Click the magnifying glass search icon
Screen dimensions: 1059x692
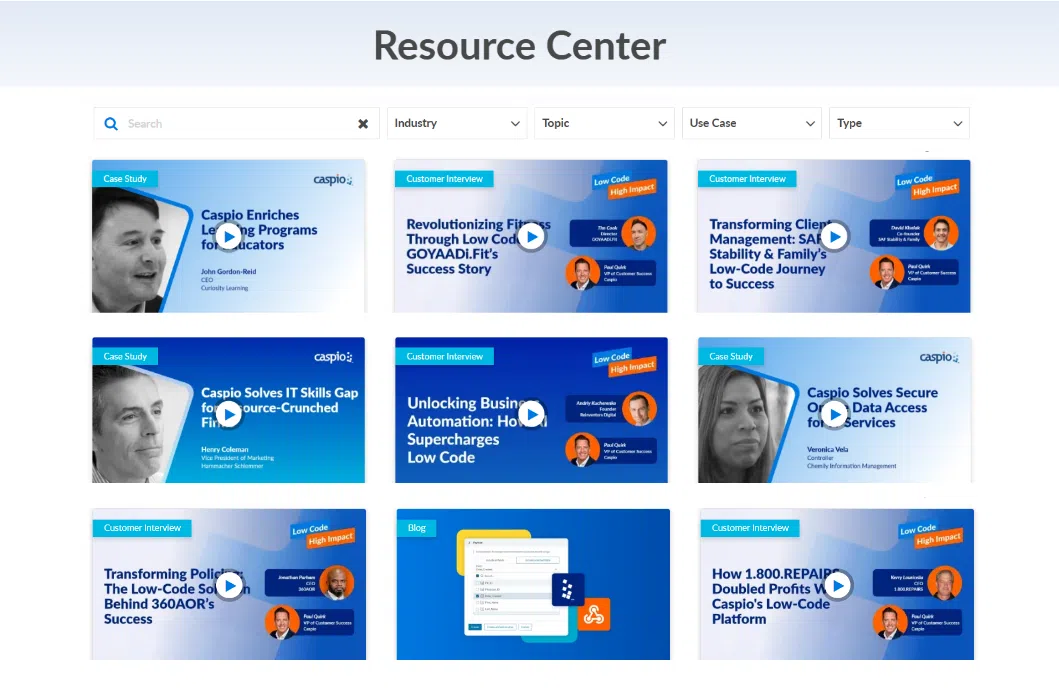click(111, 124)
